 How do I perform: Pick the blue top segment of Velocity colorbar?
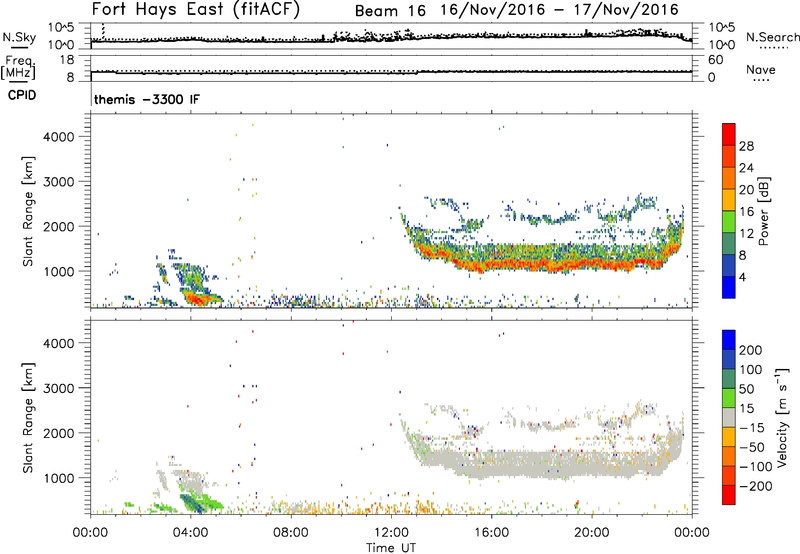pyautogui.click(x=729, y=340)
